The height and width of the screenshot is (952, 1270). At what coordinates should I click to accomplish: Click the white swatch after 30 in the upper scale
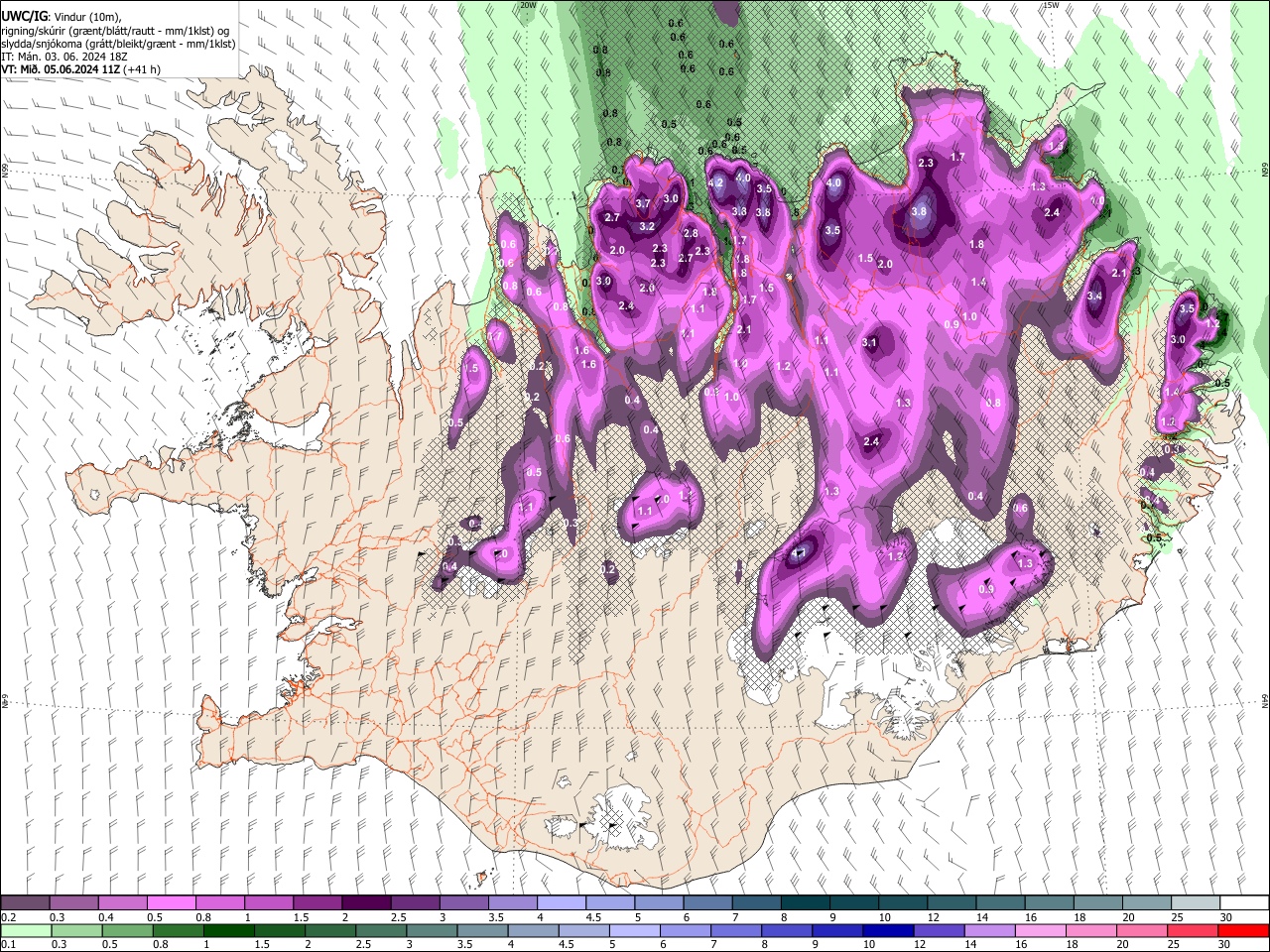(1244, 903)
